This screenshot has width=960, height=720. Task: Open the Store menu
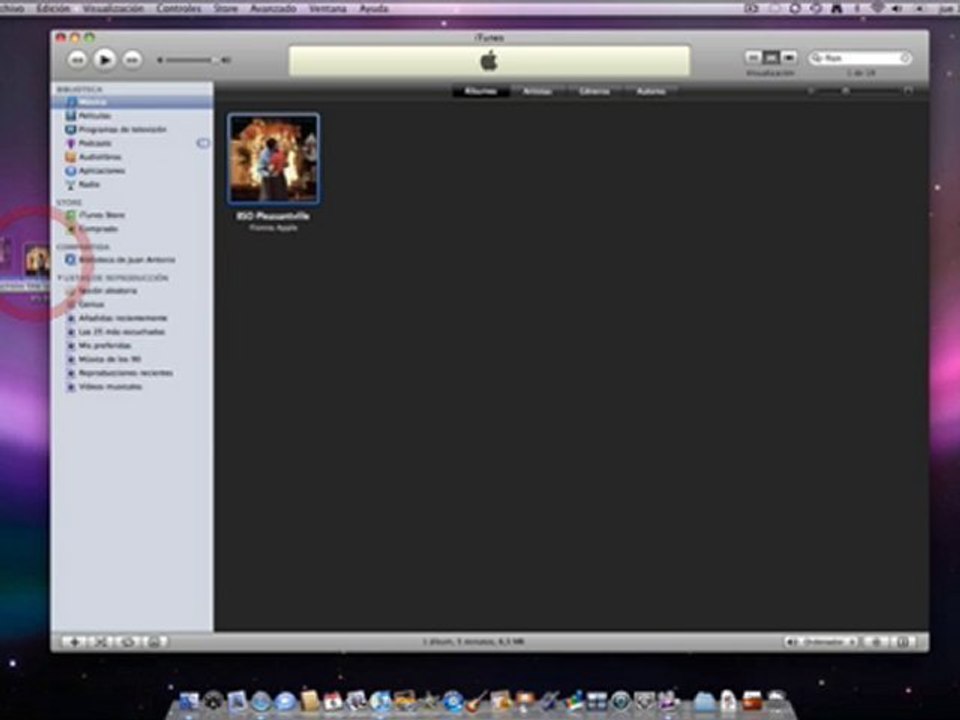[x=225, y=9]
